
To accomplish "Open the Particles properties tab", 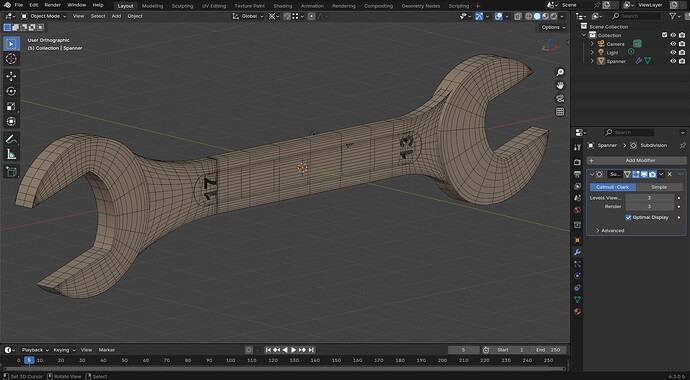I will (577, 264).
